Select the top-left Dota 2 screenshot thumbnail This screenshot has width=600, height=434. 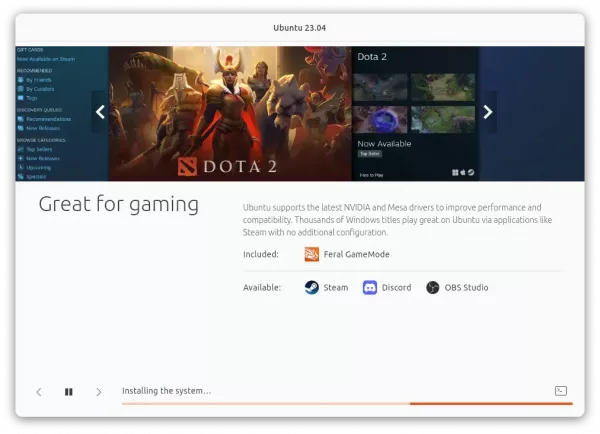coord(380,88)
